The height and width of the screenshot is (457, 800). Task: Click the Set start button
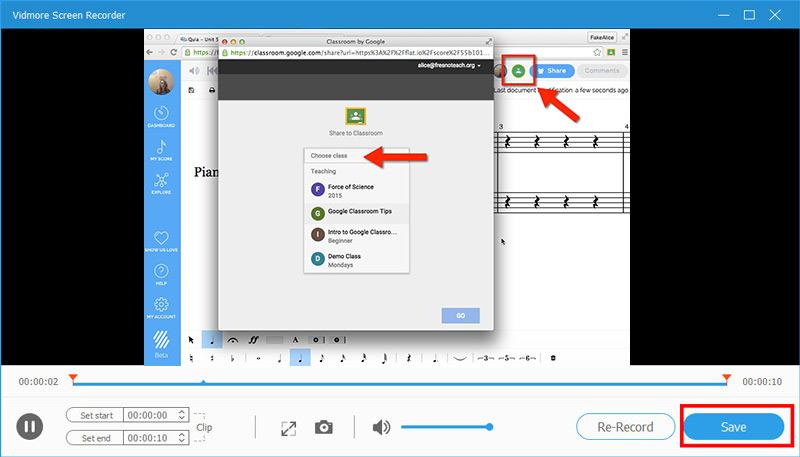(x=95, y=415)
